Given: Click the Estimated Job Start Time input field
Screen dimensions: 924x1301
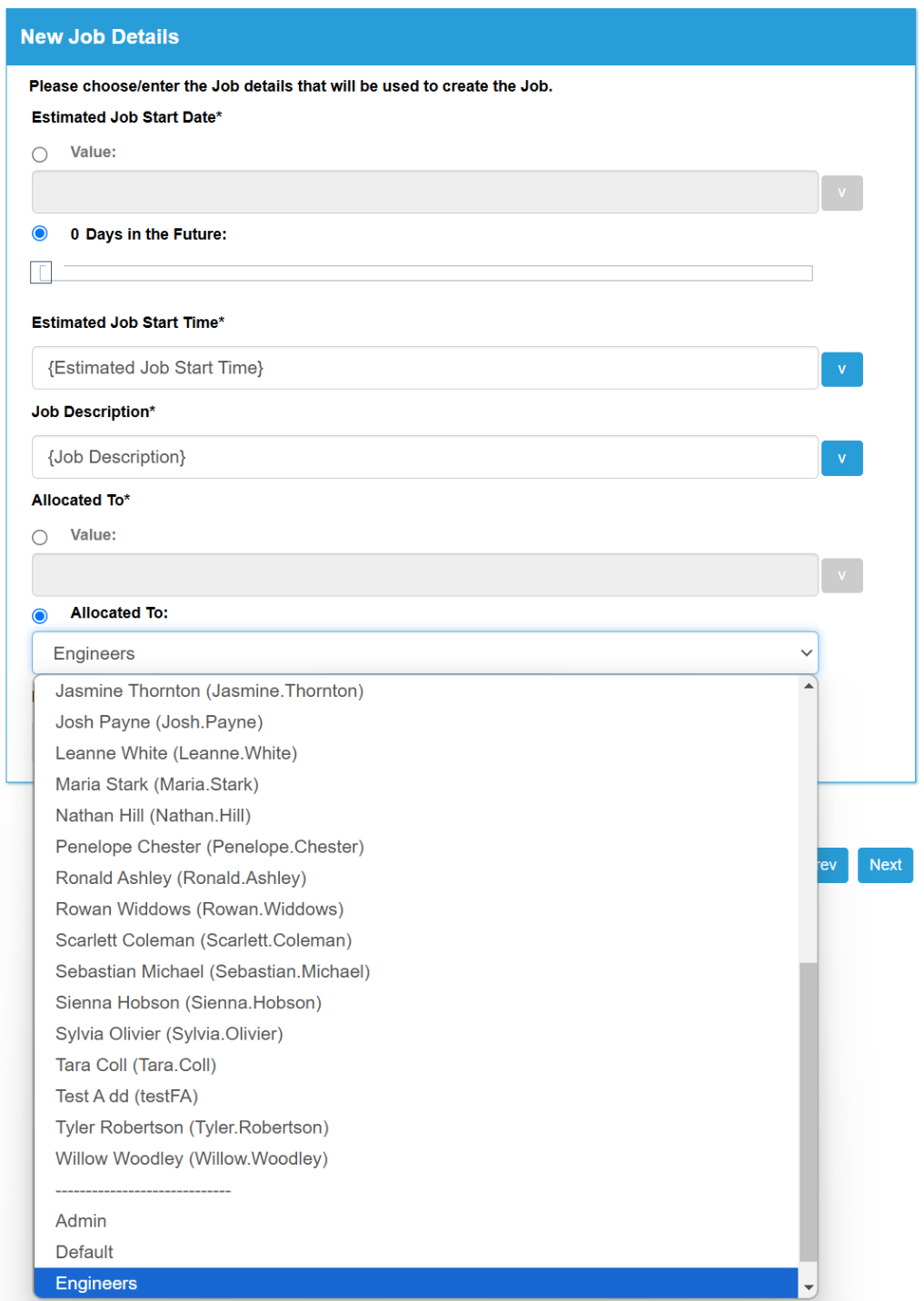Looking at the screenshot, I should (425, 368).
